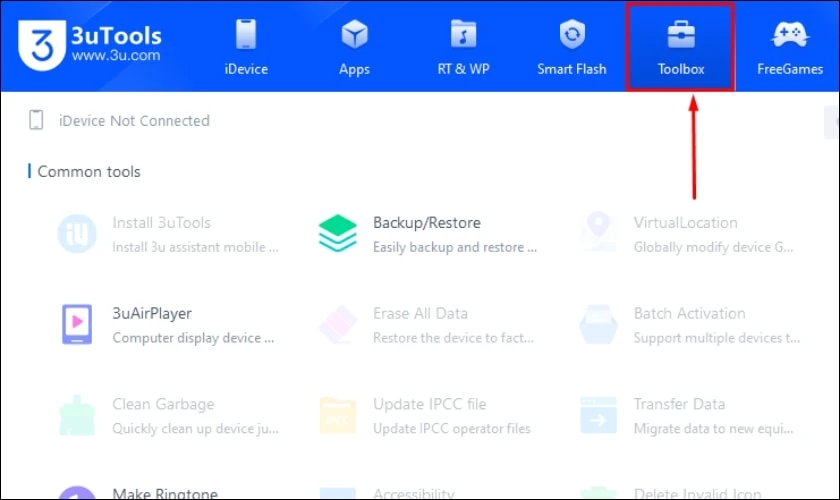Launch 3uAirPlayer via its icon
The width and height of the screenshot is (840, 500).
tap(77, 324)
